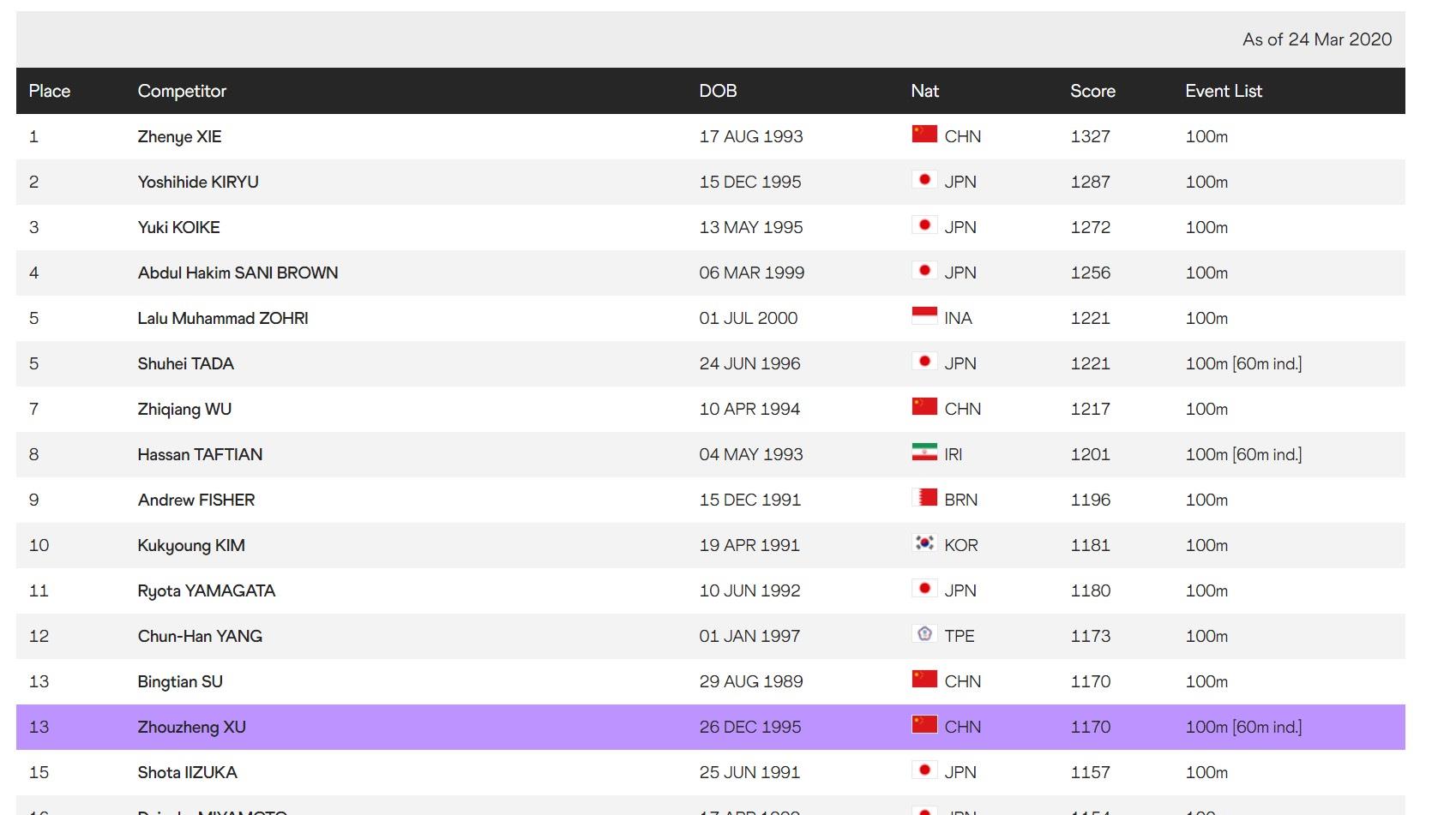This screenshot has height=815, width=1456.
Task: Click China flag icon beside Zhenye XIE
Action: click(x=924, y=135)
